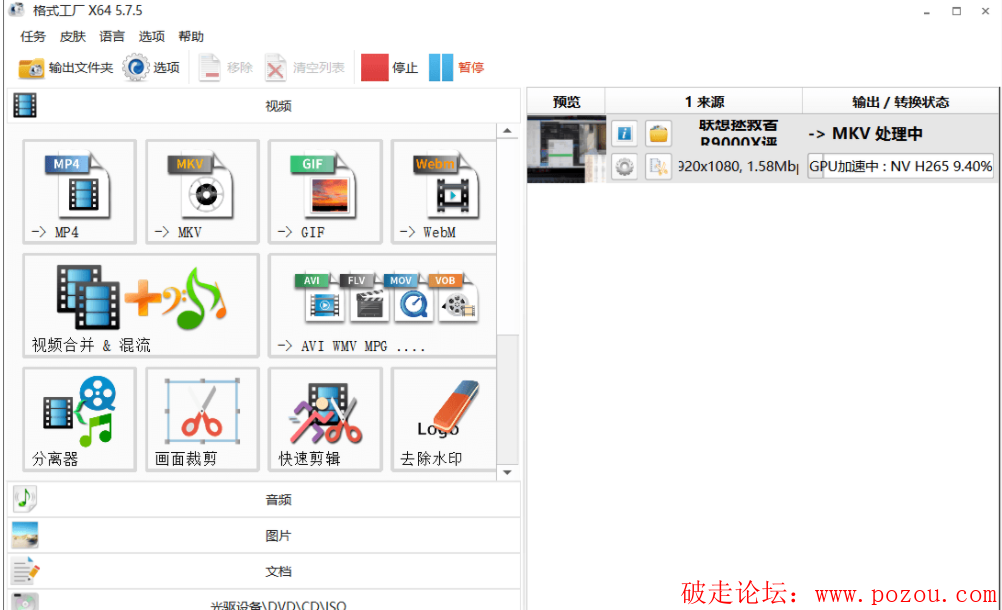Open the 皮肤 menu
The height and width of the screenshot is (610, 1002).
click(72, 37)
